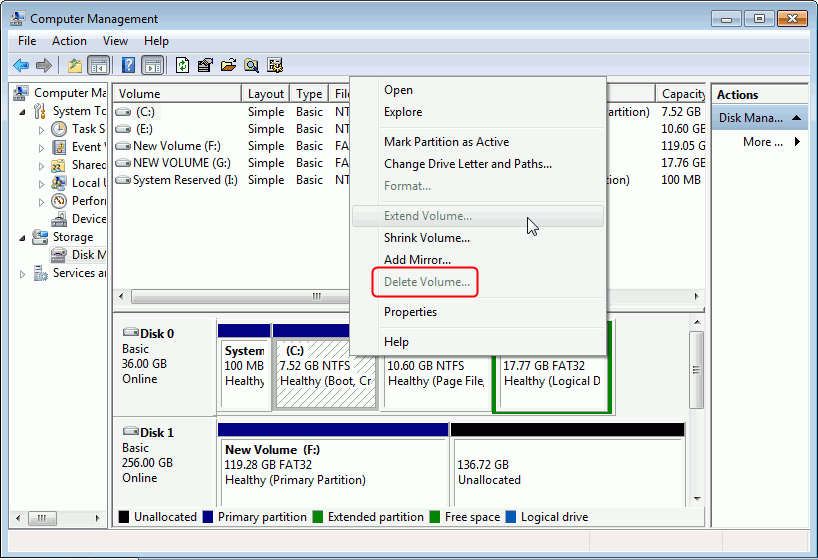
Task: Open the File menu
Action: [x=27, y=41]
